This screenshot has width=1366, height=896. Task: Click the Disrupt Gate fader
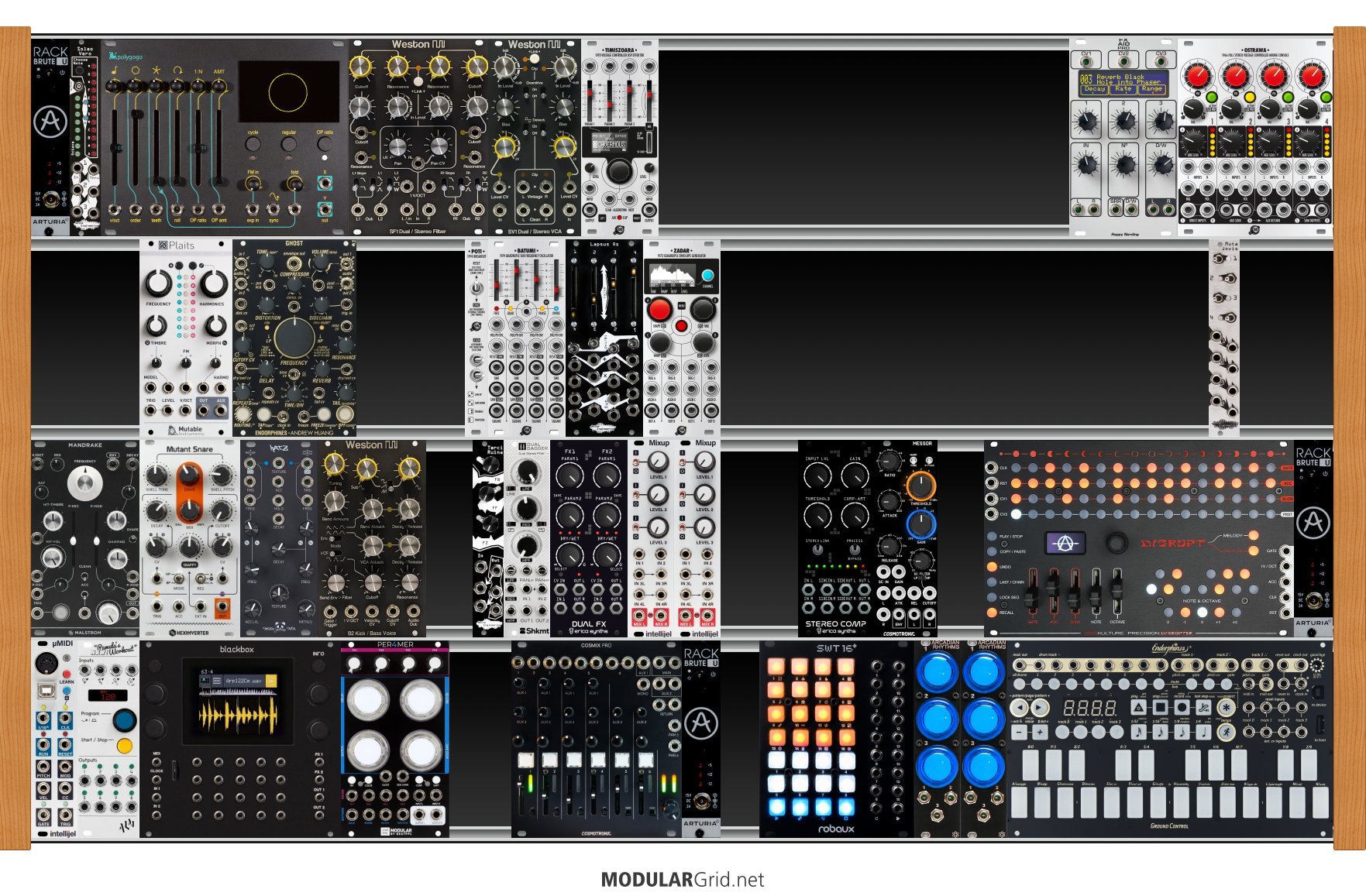click(1033, 592)
